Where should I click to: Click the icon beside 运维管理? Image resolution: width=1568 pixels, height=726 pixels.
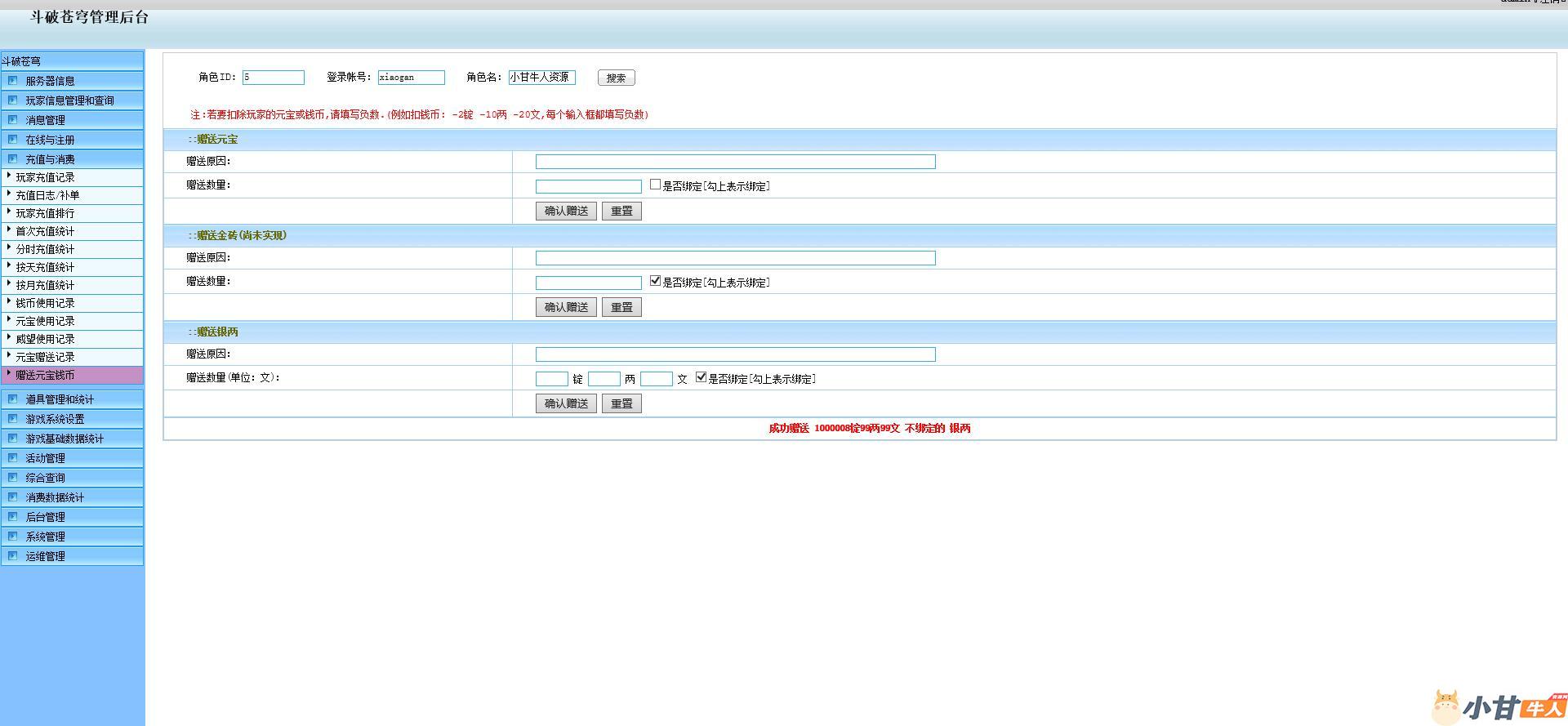[12, 555]
